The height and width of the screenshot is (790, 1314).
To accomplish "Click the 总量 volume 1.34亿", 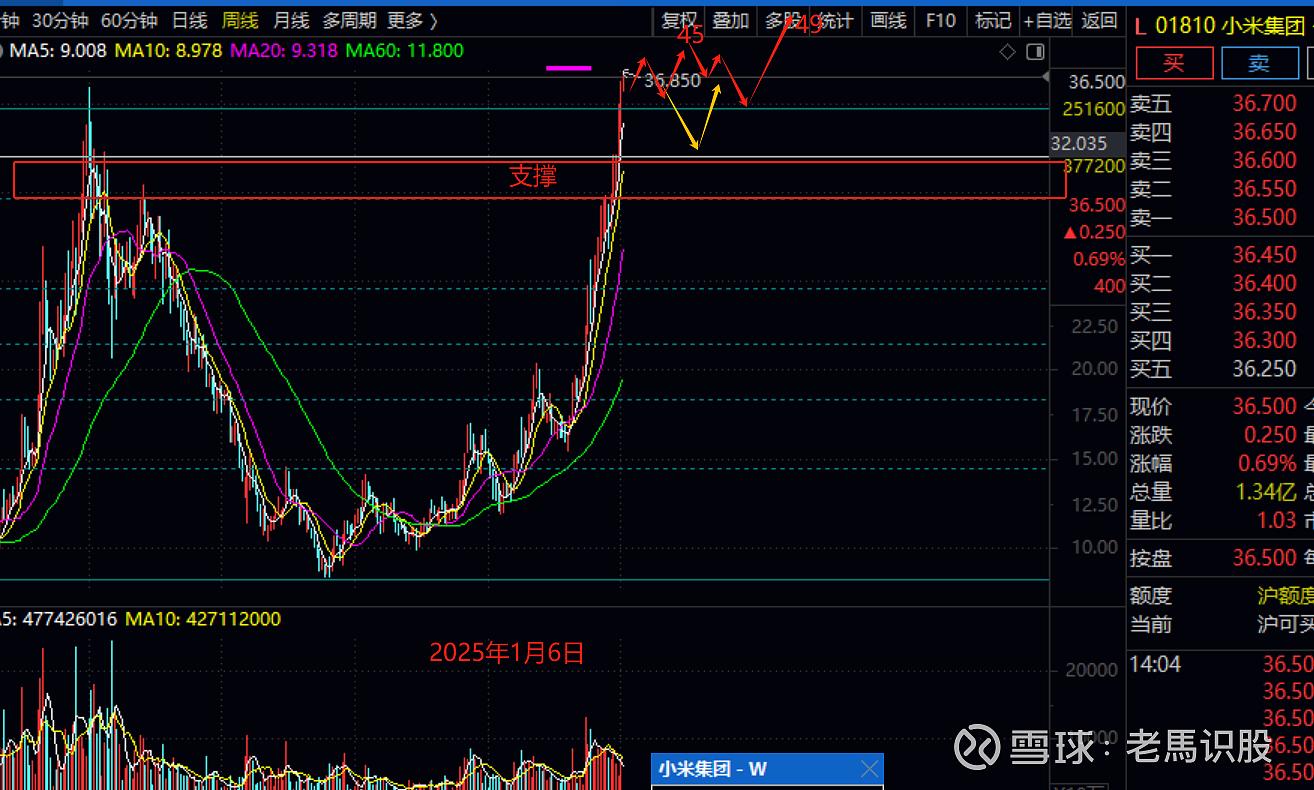I will (1265, 492).
